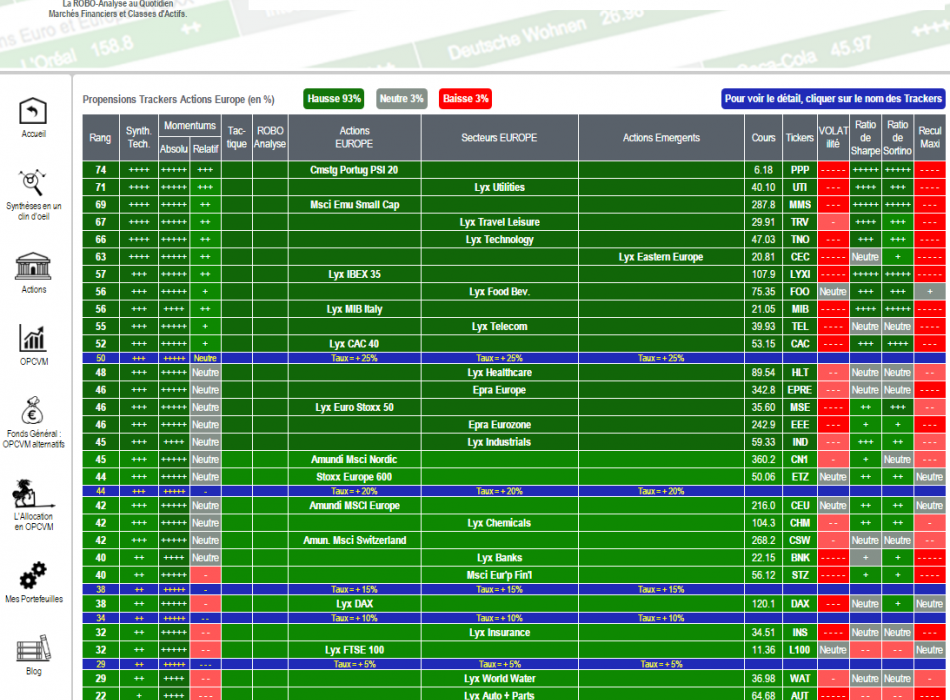Click ticker BNK cell
Viewport: 950px width, 700px height.
coord(800,558)
